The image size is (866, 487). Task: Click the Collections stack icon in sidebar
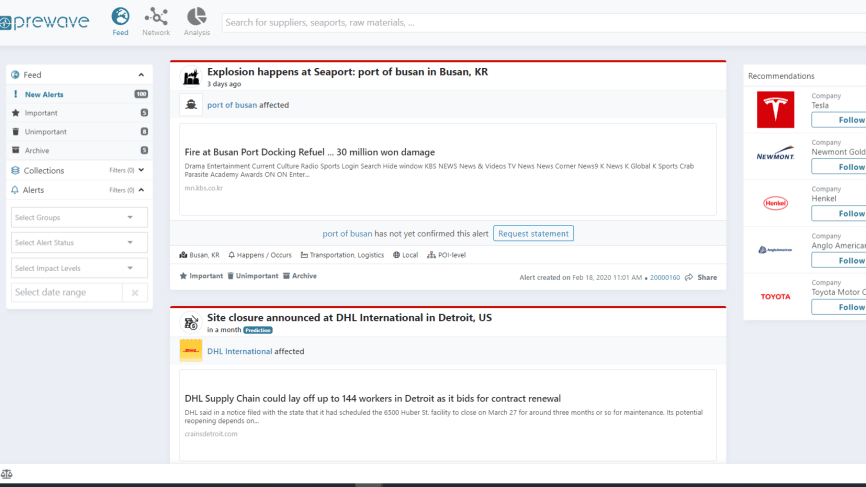pyautogui.click(x=15, y=171)
